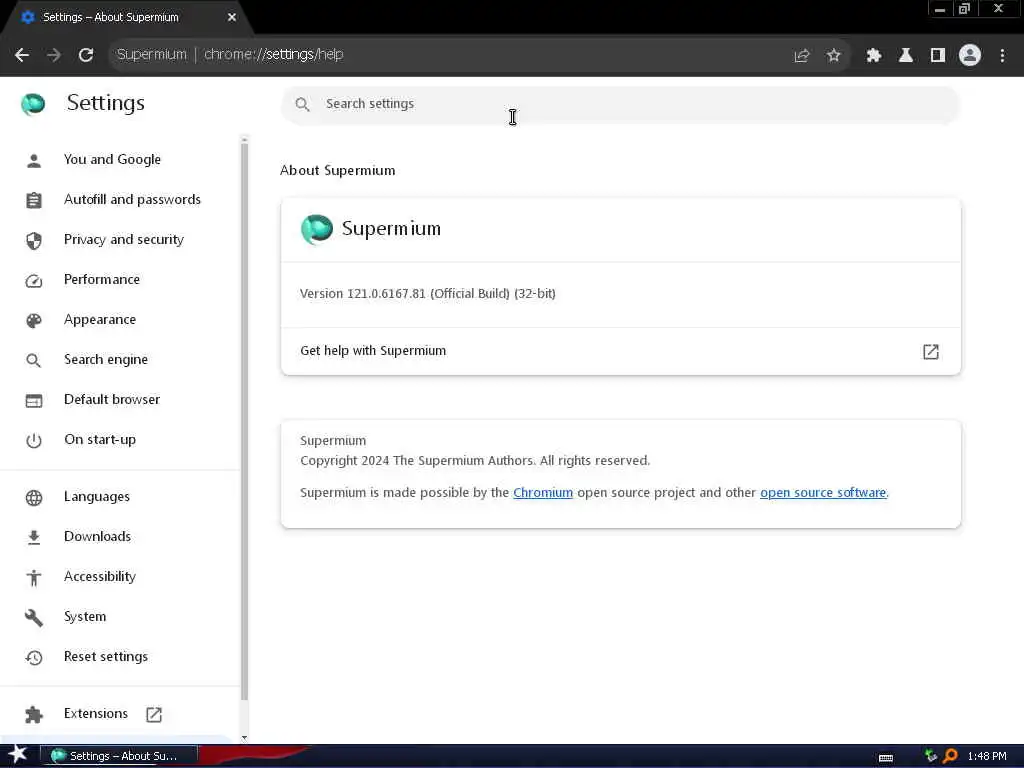Follow the Chromium link
Image resolution: width=1024 pixels, height=768 pixels.
point(543,492)
